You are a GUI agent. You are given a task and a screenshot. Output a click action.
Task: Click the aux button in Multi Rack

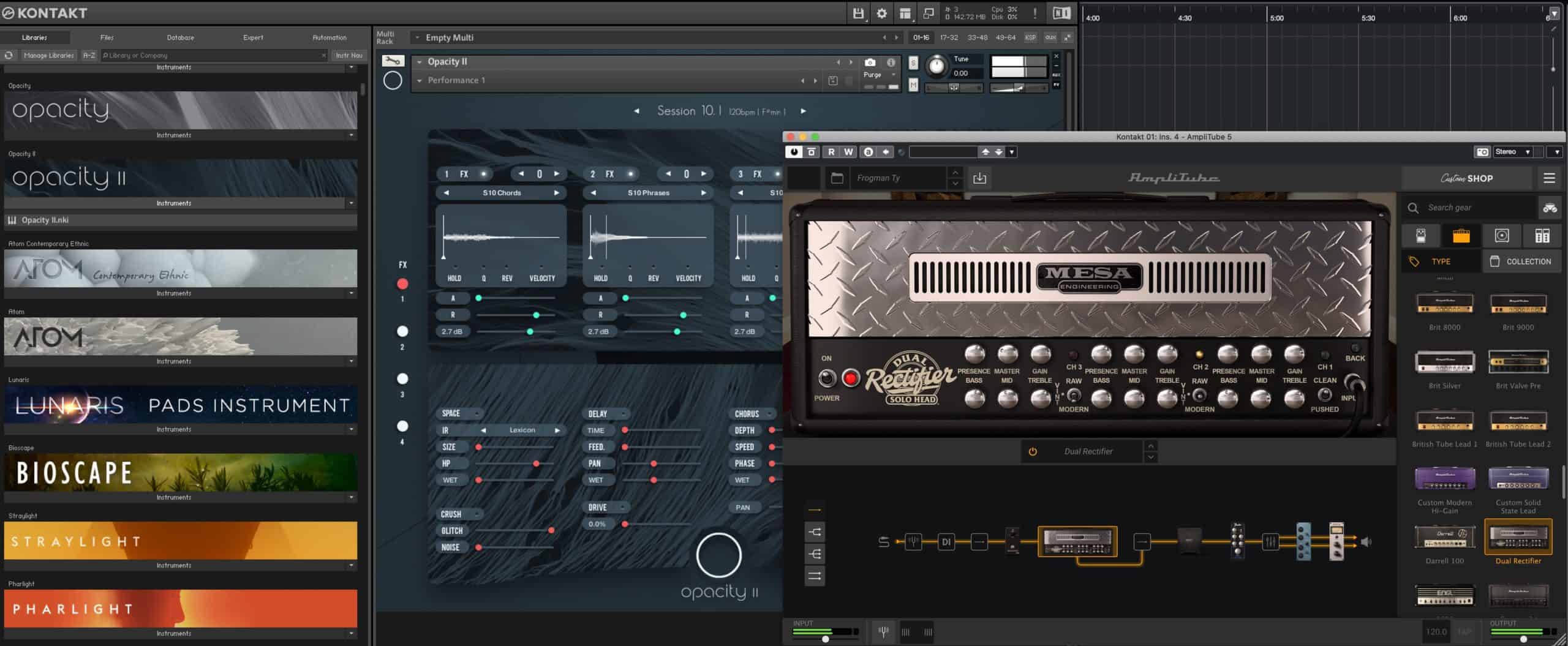coord(1050,37)
